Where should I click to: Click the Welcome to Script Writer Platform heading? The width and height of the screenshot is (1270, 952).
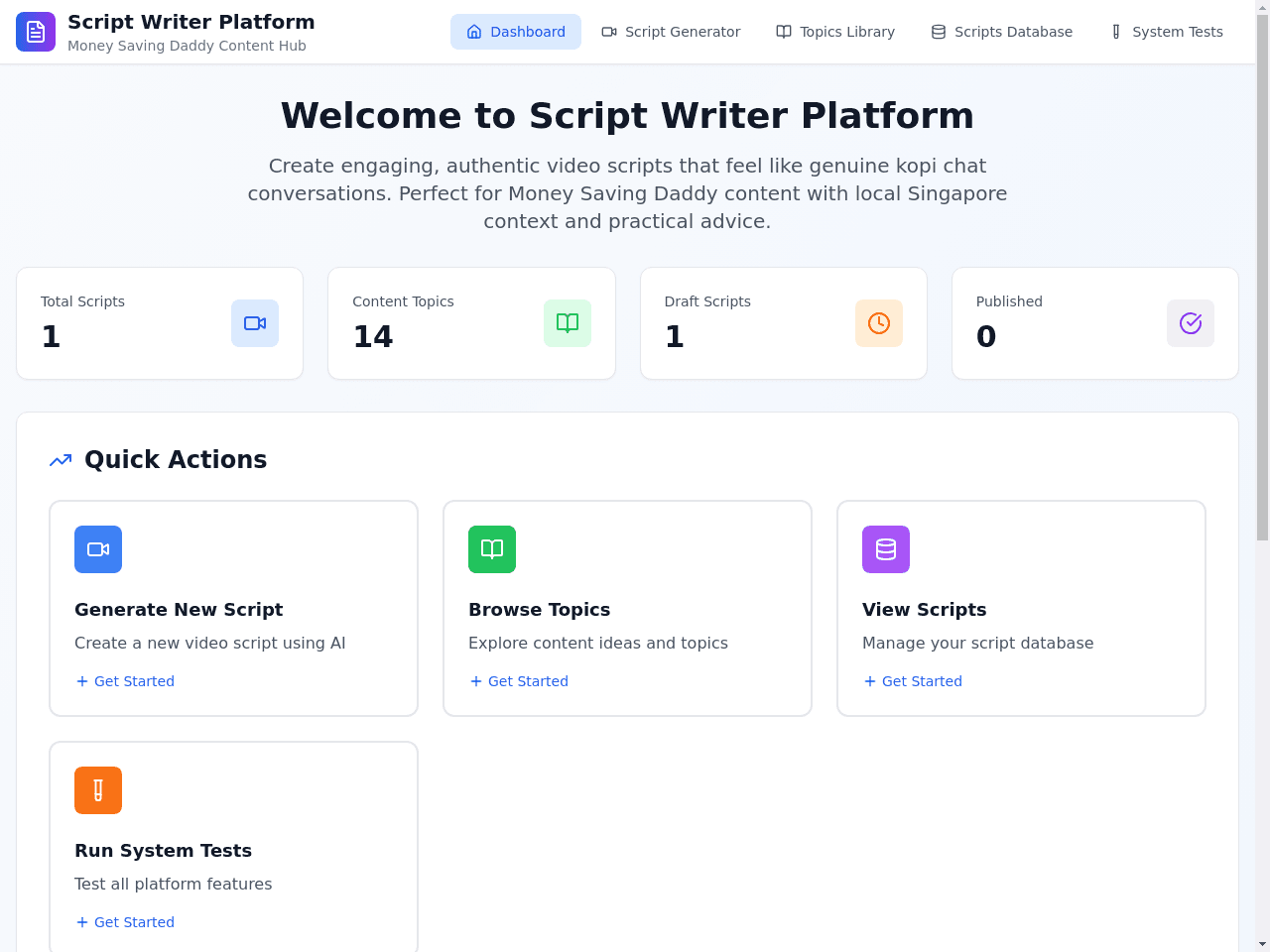pos(627,116)
